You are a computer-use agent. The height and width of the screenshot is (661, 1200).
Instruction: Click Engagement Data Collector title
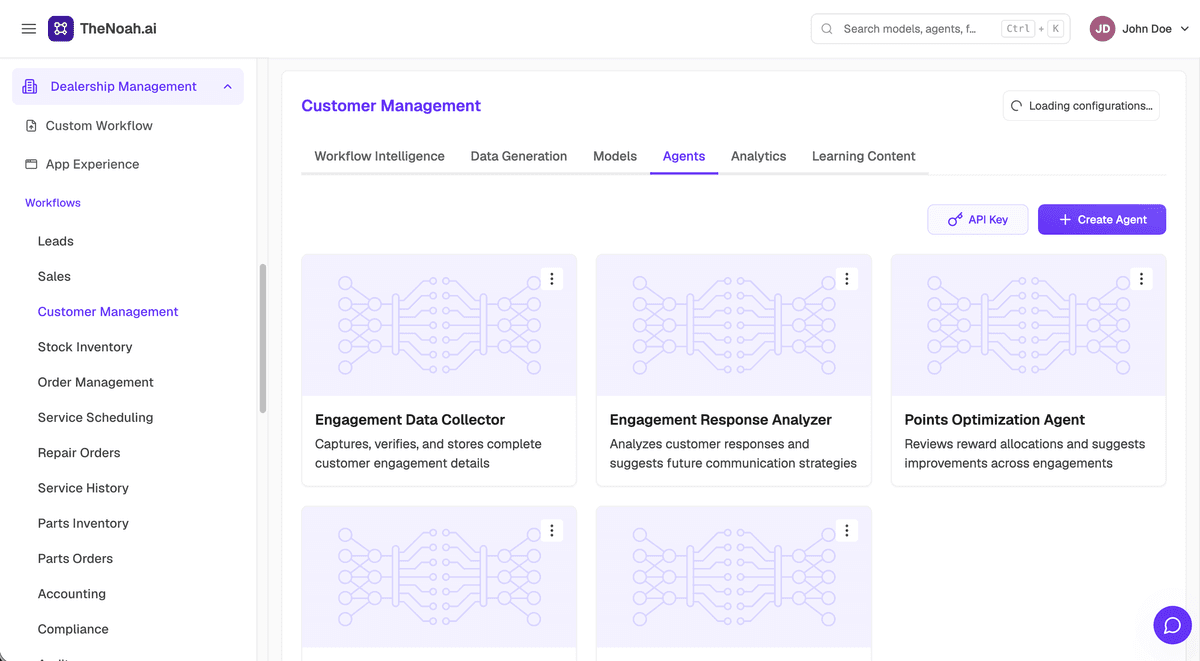coord(410,420)
